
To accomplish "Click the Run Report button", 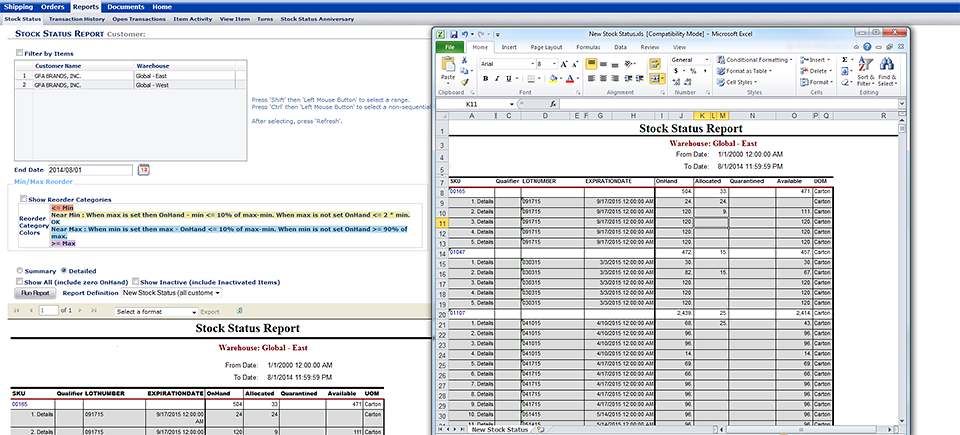I will [x=35, y=294].
